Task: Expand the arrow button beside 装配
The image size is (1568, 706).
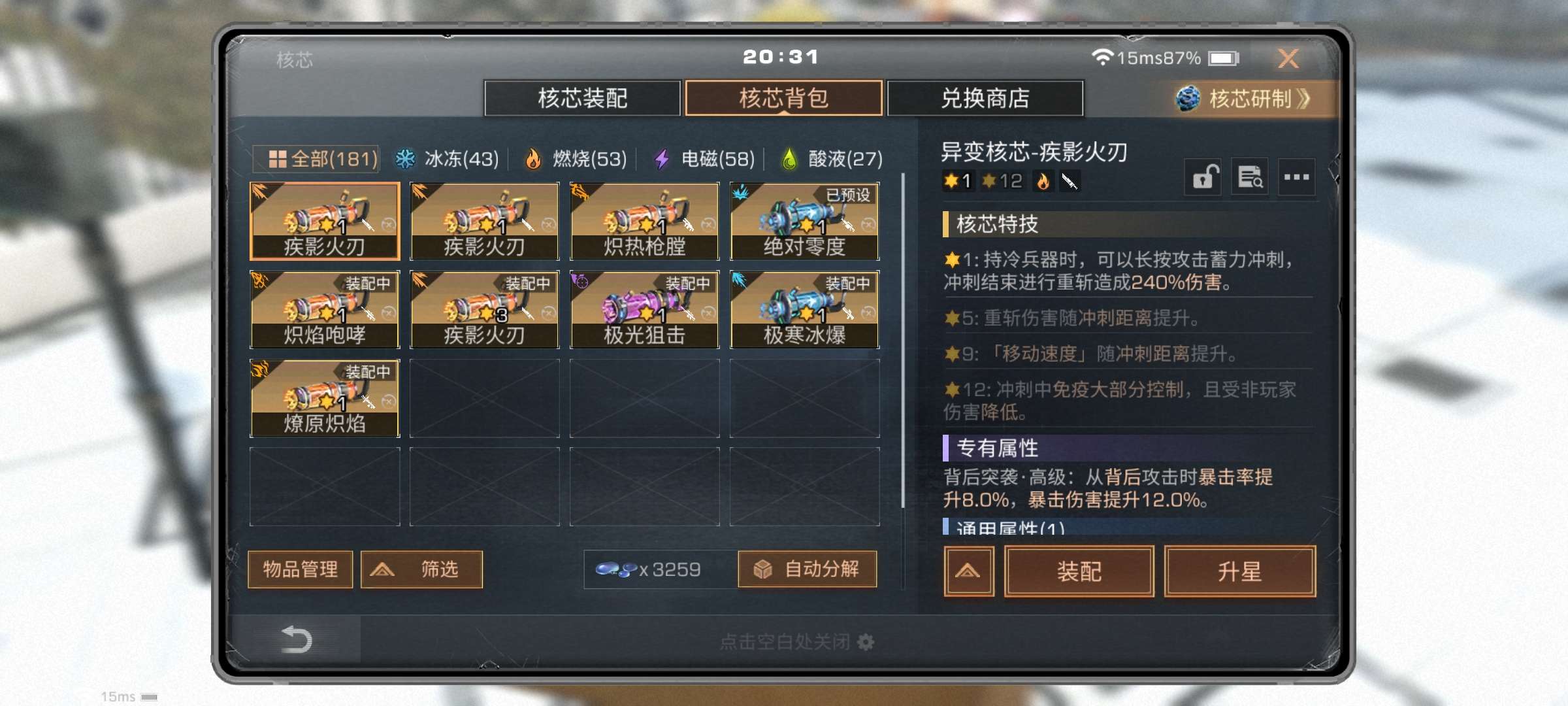Action: pos(968,572)
